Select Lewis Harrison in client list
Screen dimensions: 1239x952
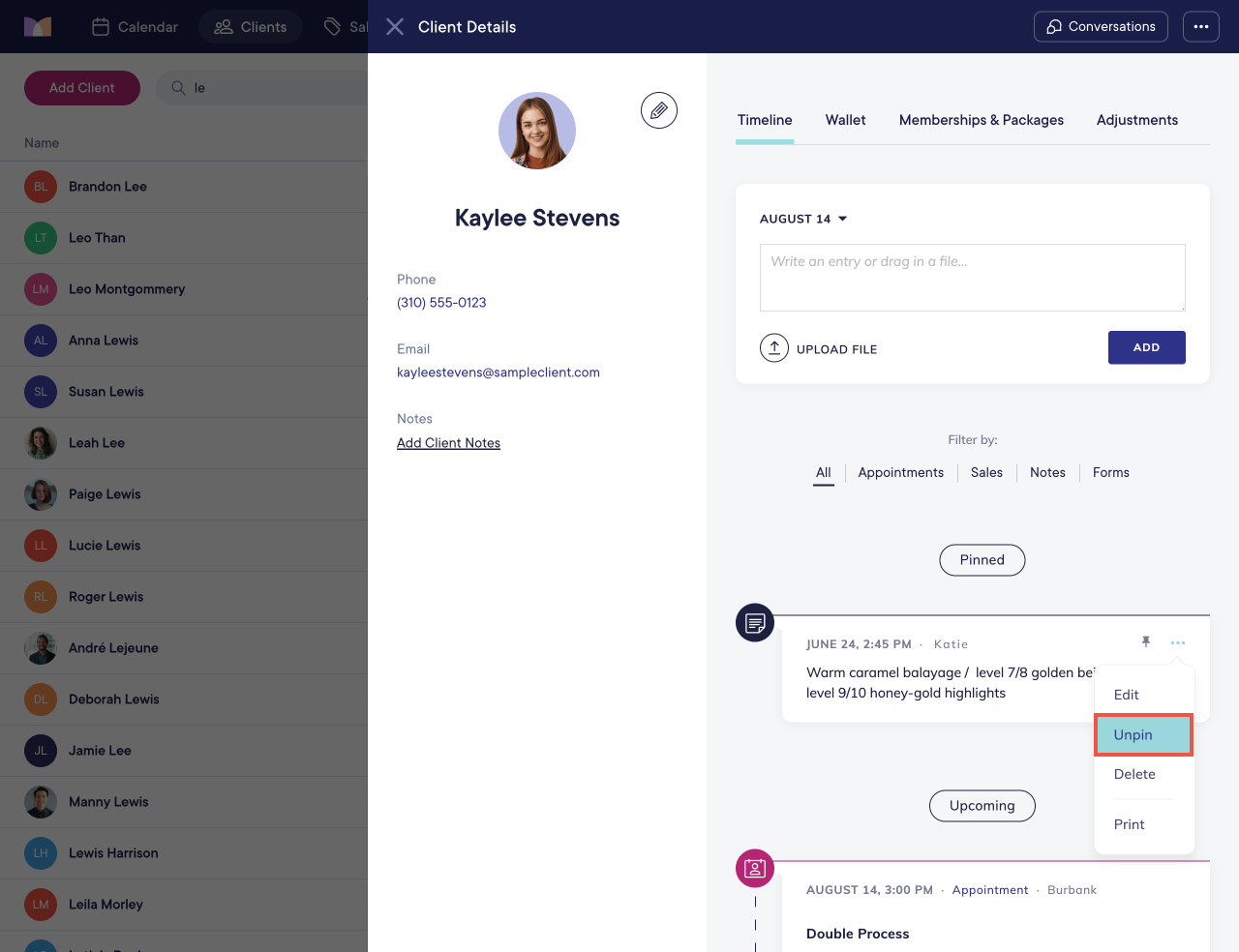click(184, 853)
